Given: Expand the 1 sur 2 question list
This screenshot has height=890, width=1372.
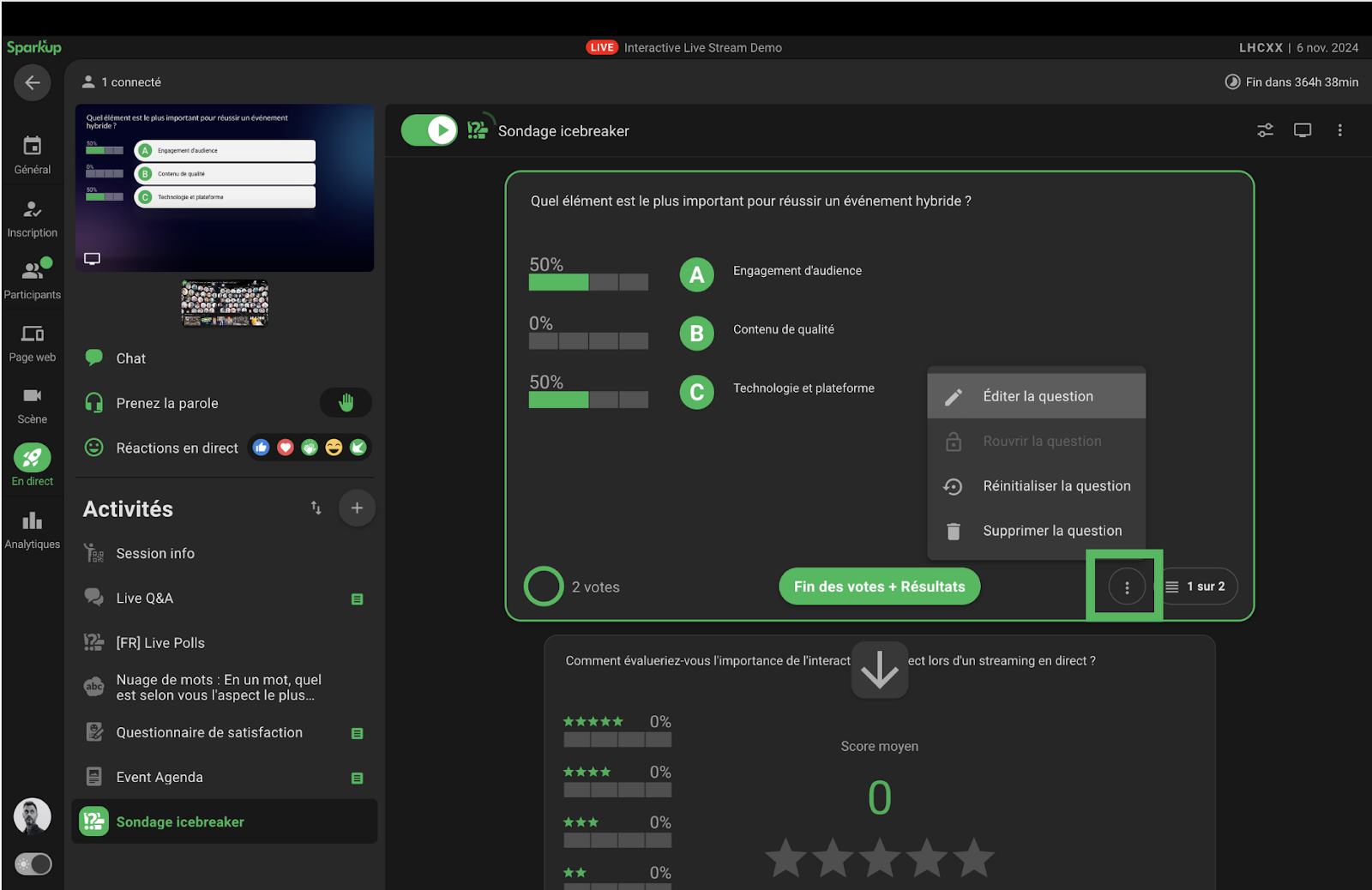Looking at the screenshot, I should click(1196, 587).
